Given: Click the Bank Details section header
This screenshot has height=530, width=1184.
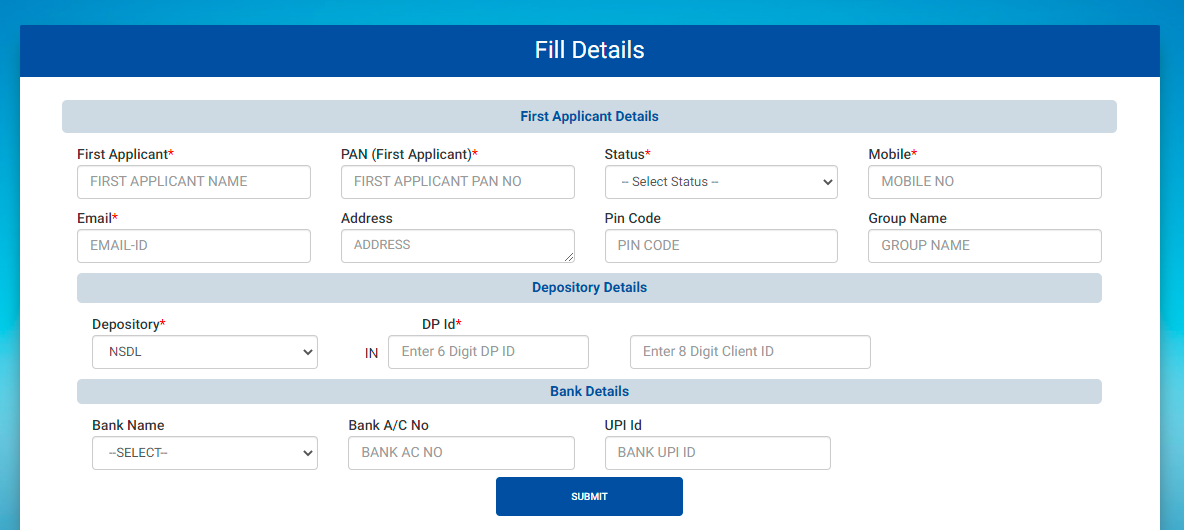Looking at the screenshot, I should (589, 392).
